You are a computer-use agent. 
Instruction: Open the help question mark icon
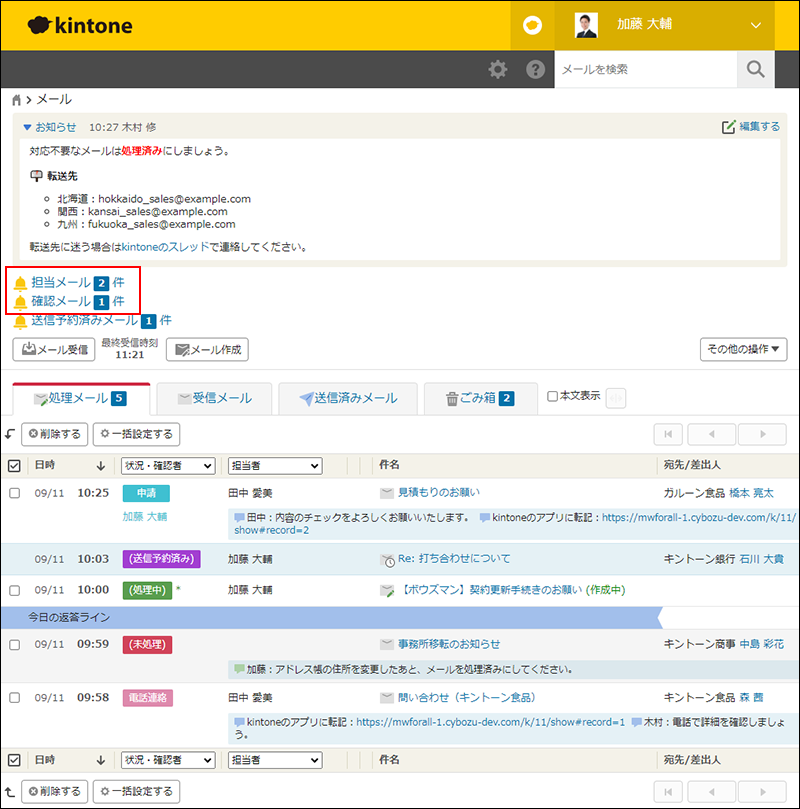pos(536,70)
